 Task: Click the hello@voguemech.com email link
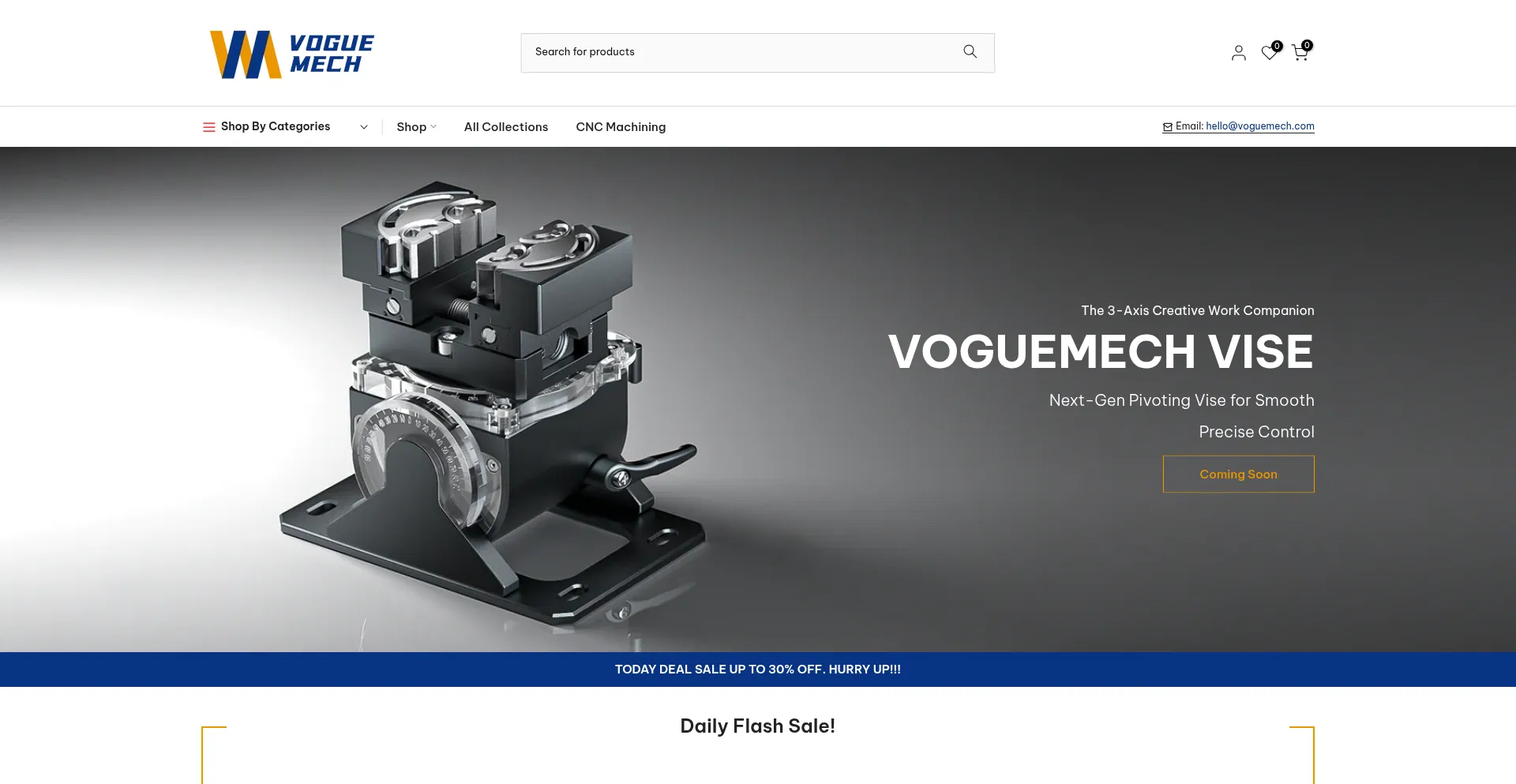click(x=1260, y=126)
